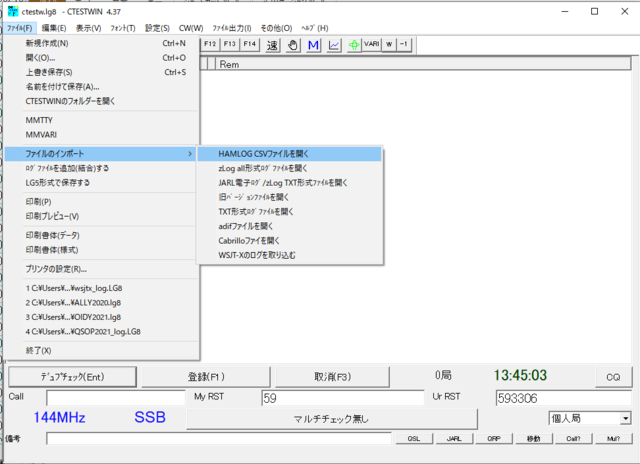Click the blue M toolbar icon
This screenshot has height=464, width=640.
pyautogui.click(x=313, y=45)
